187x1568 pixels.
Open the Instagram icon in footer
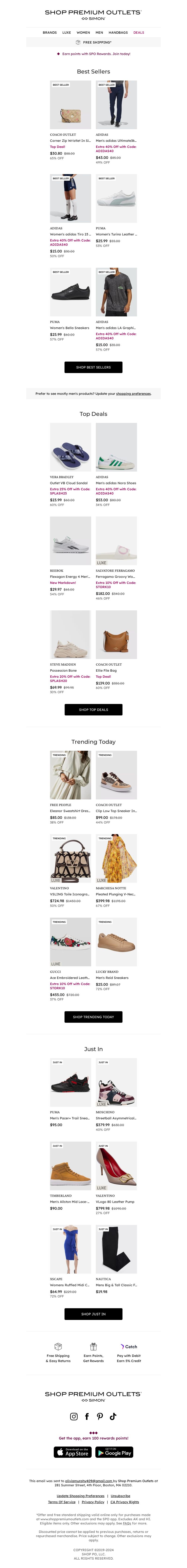point(73,1416)
